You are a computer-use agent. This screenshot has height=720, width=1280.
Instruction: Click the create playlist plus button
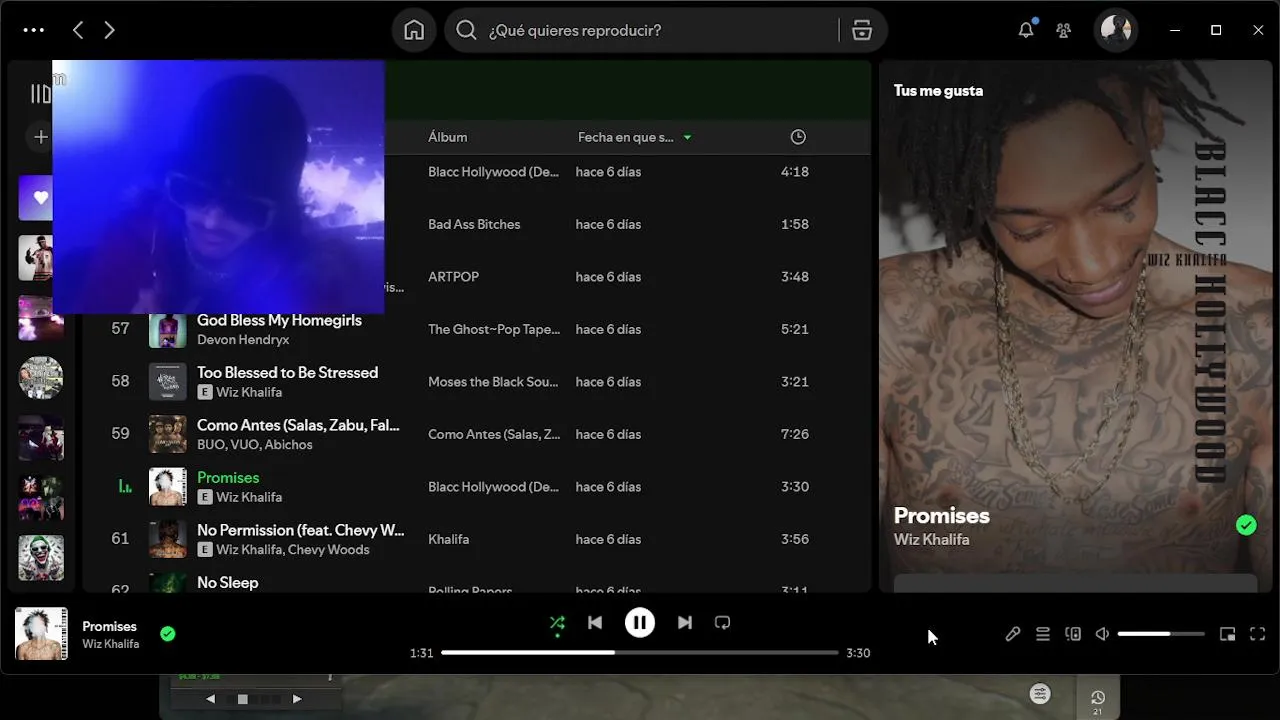click(x=41, y=137)
